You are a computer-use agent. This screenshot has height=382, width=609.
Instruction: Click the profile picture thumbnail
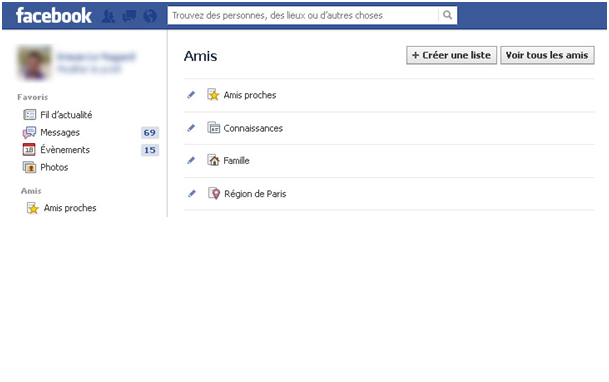[x=35, y=63]
